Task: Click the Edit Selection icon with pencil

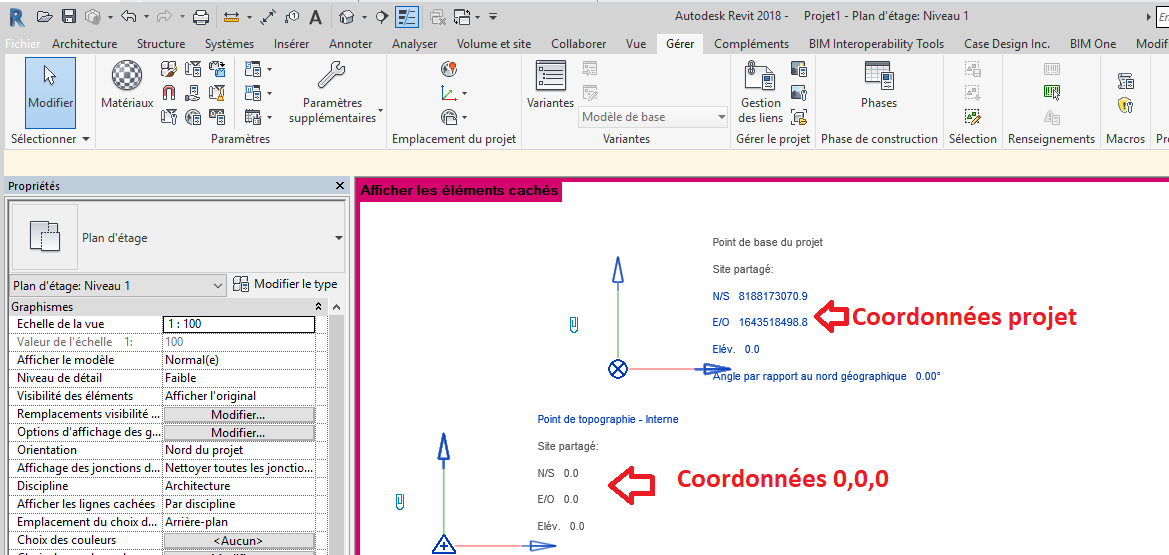Action: pyautogui.click(x=971, y=116)
